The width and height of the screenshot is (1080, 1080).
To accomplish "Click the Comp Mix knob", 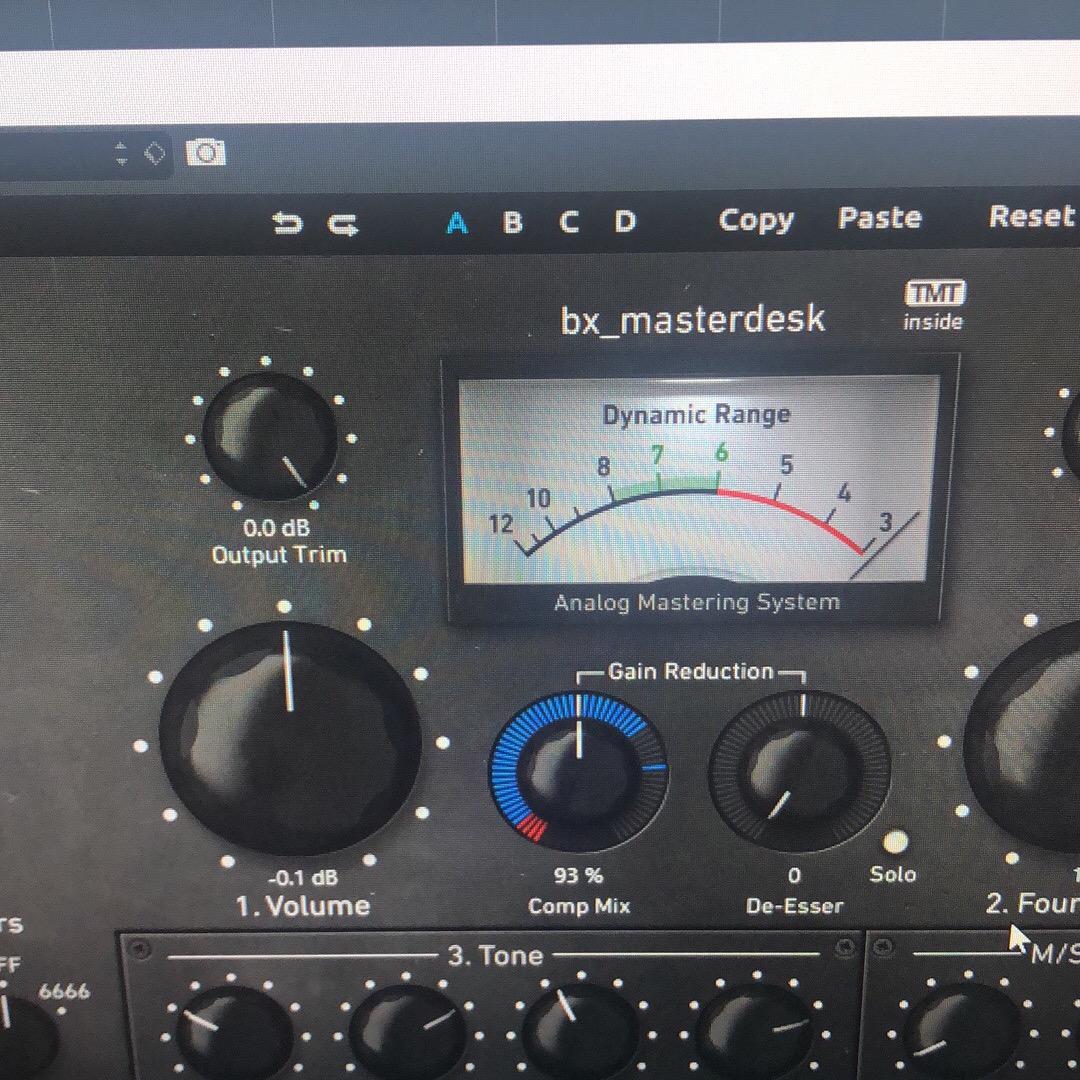I will 579,773.
